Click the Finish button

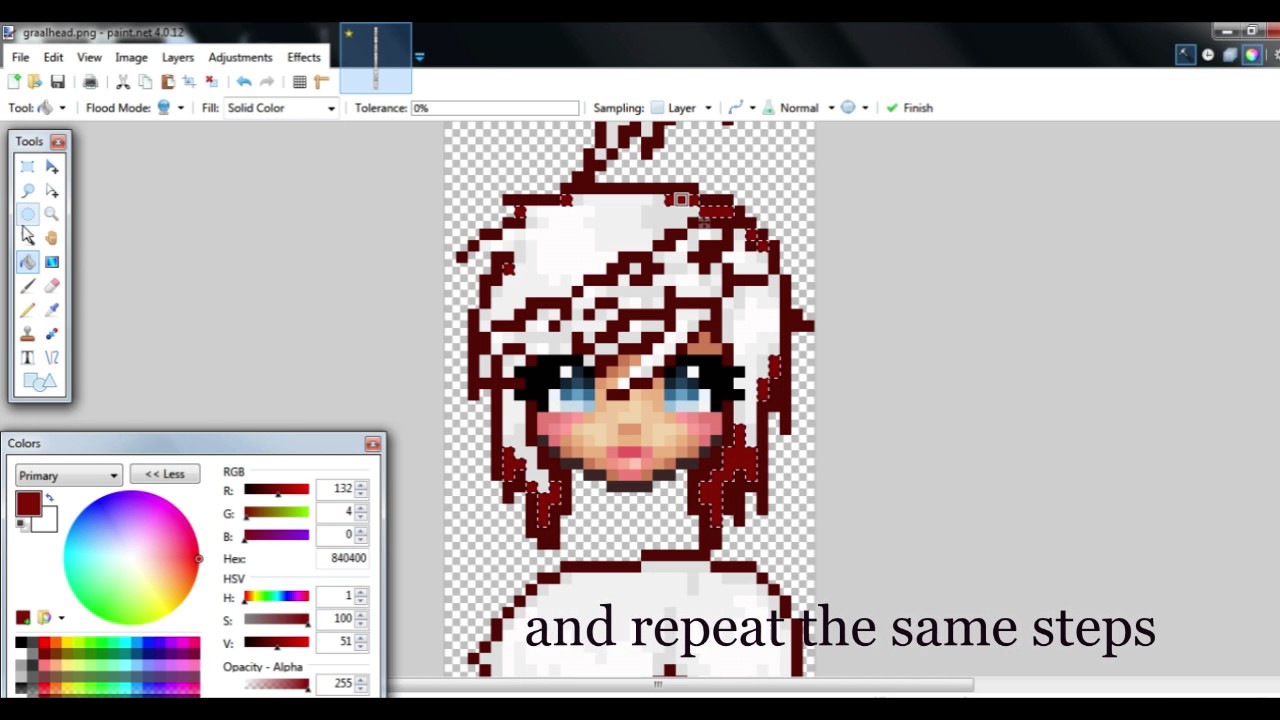point(910,108)
